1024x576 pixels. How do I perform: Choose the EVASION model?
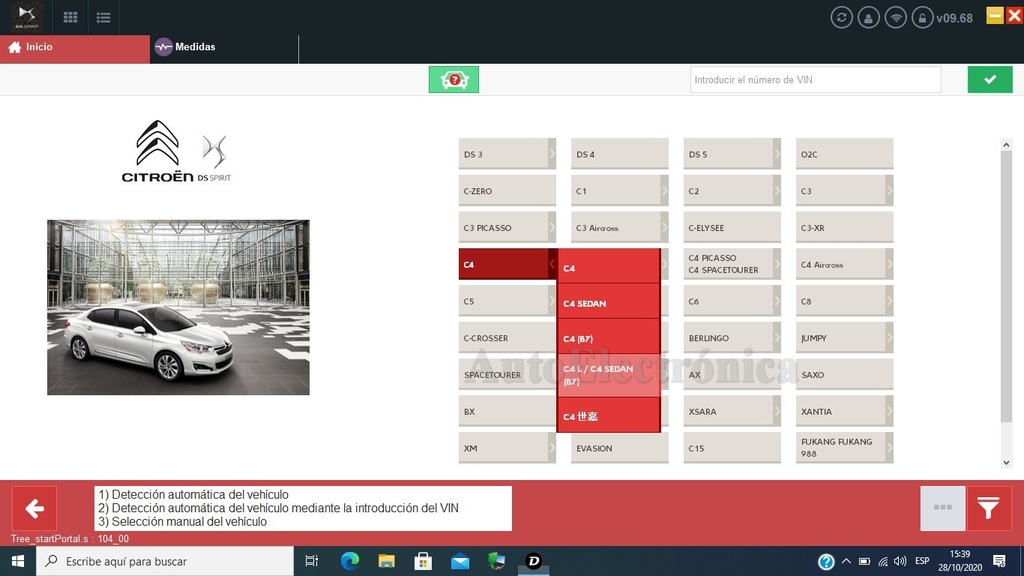pyautogui.click(x=620, y=448)
